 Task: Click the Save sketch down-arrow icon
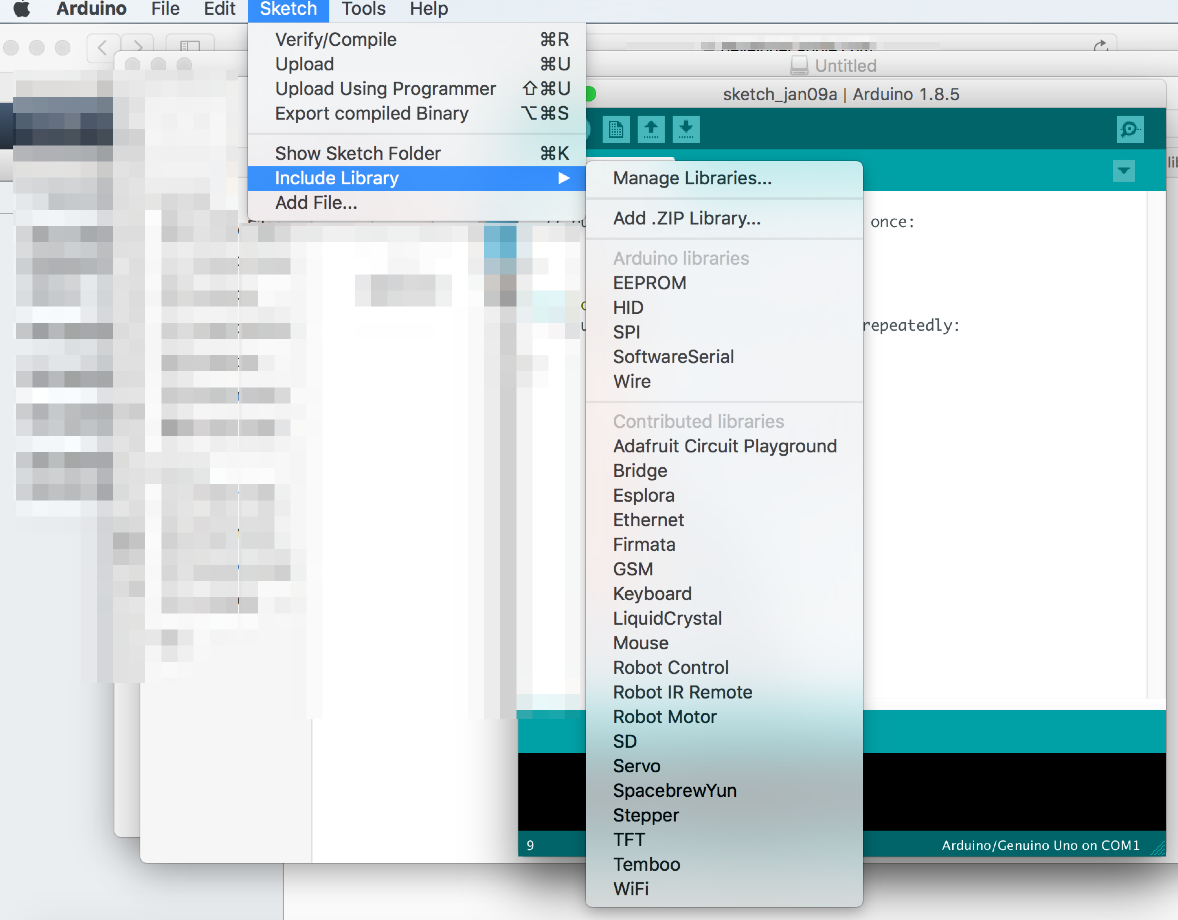pos(686,129)
